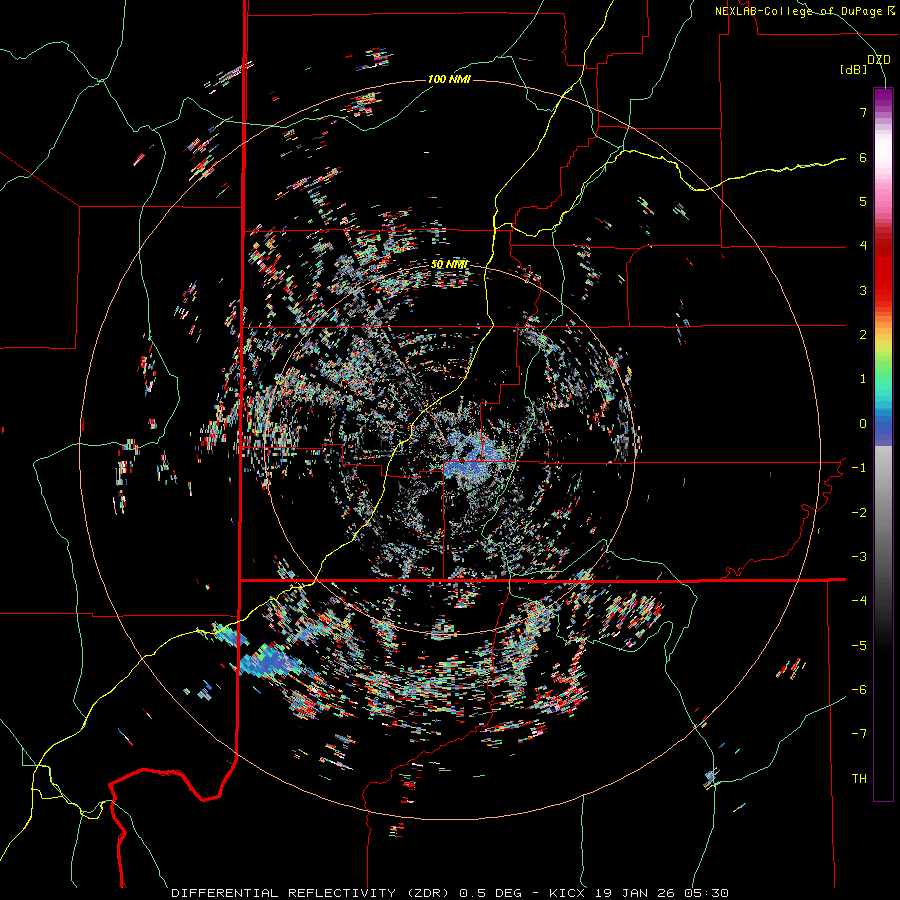Screen dimensions: 900x900
Task: Click the 100 NMI range ring label
Action: click(449, 79)
